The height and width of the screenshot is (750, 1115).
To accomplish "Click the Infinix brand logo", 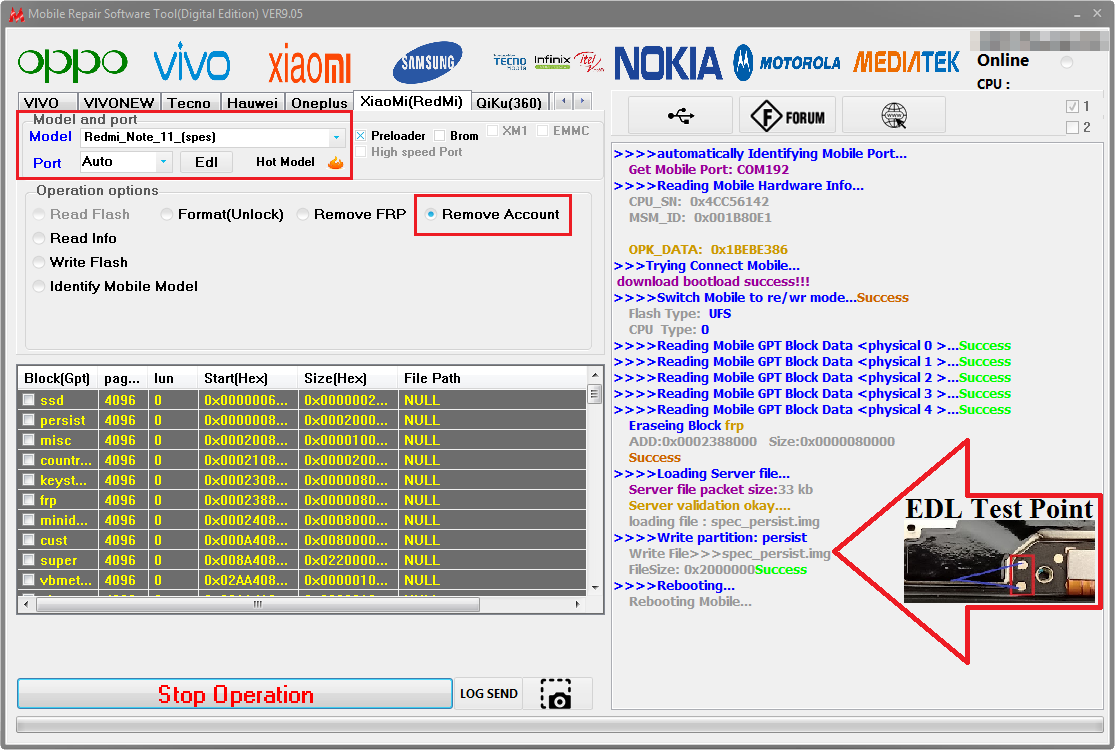I will (553, 62).
